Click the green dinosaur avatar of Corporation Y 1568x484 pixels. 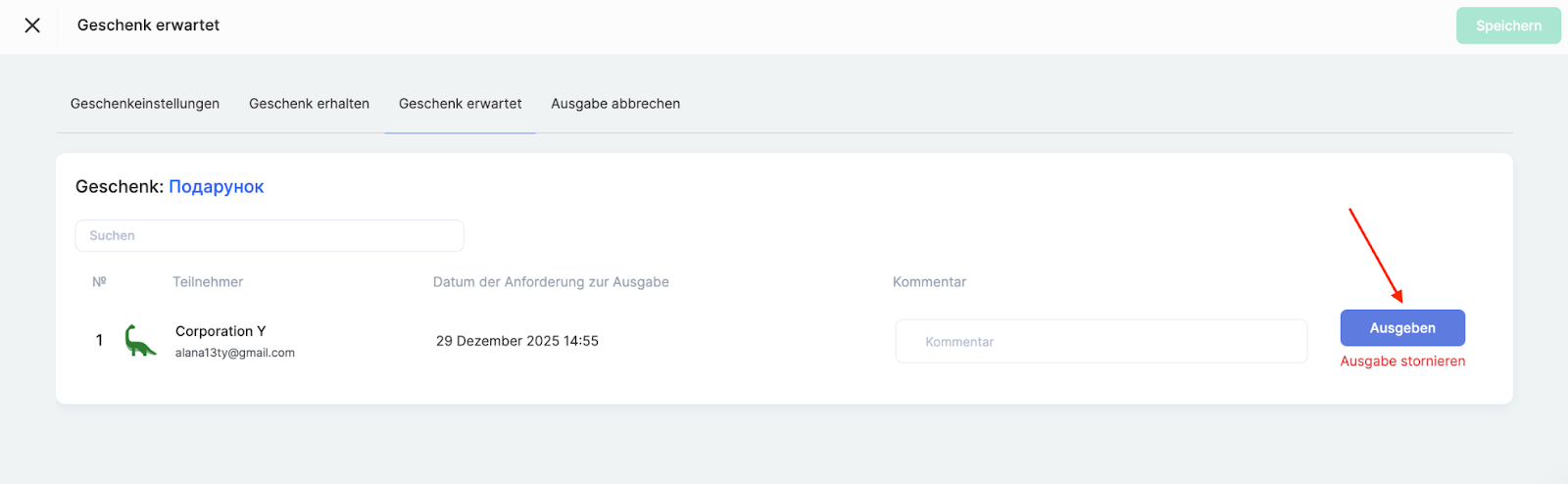[140, 341]
